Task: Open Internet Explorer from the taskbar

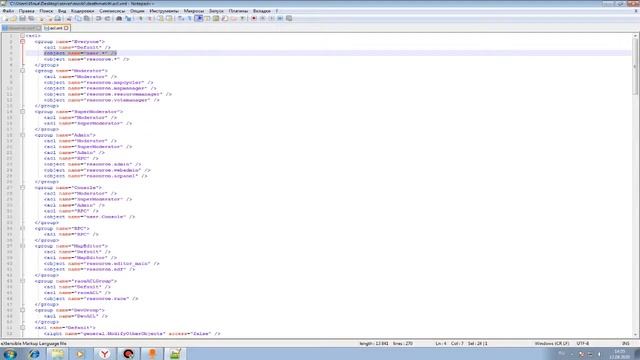Action: click(34, 354)
